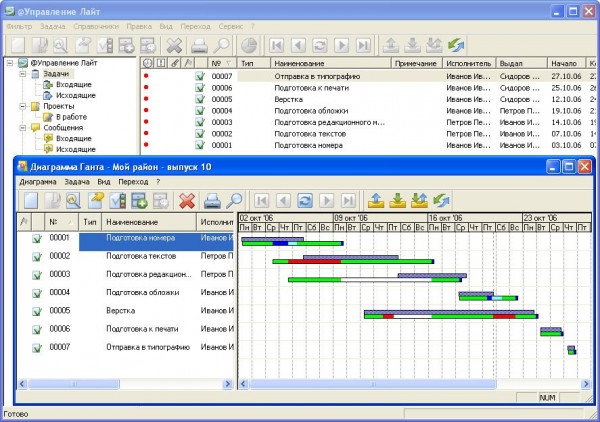Open the document preview icon in Gantt toolbar
Image resolution: width=600 pixels, height=422 pixels.
(x=73, y=200)
